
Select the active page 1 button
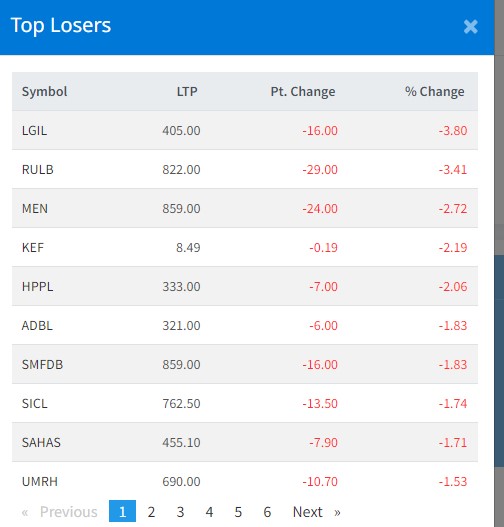click(122, 511)
